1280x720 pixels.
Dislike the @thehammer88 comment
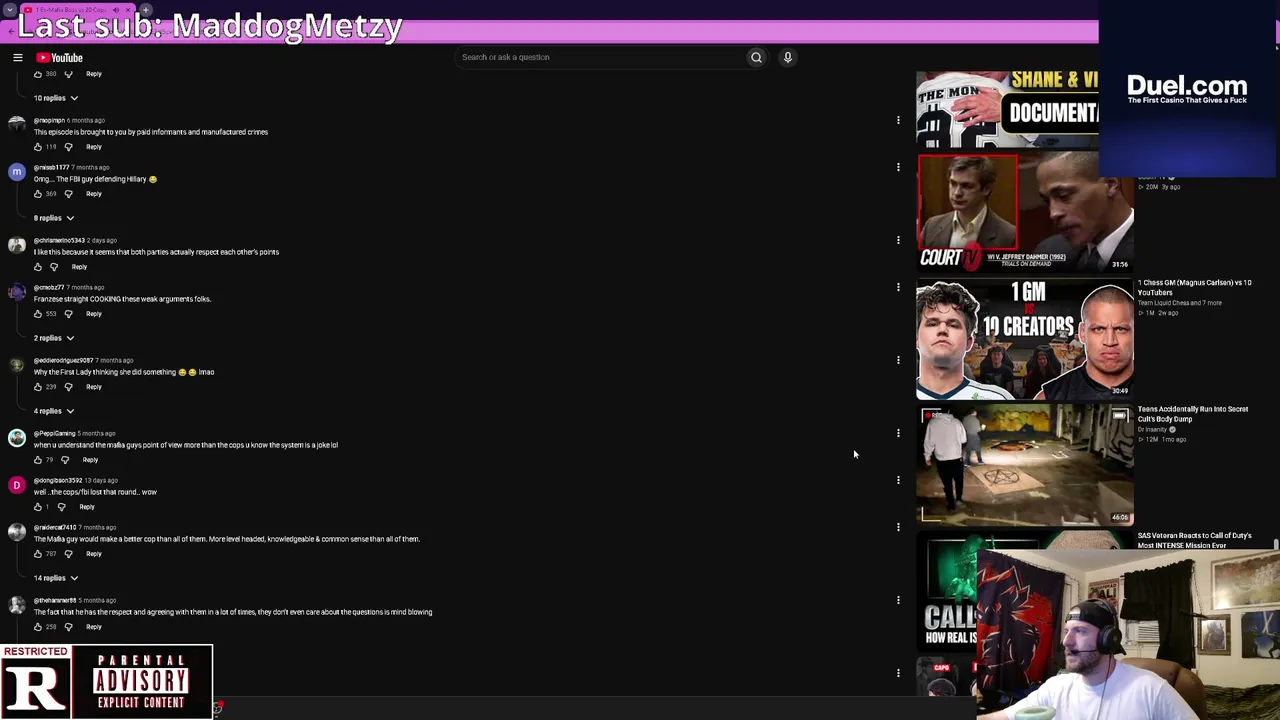68,627
